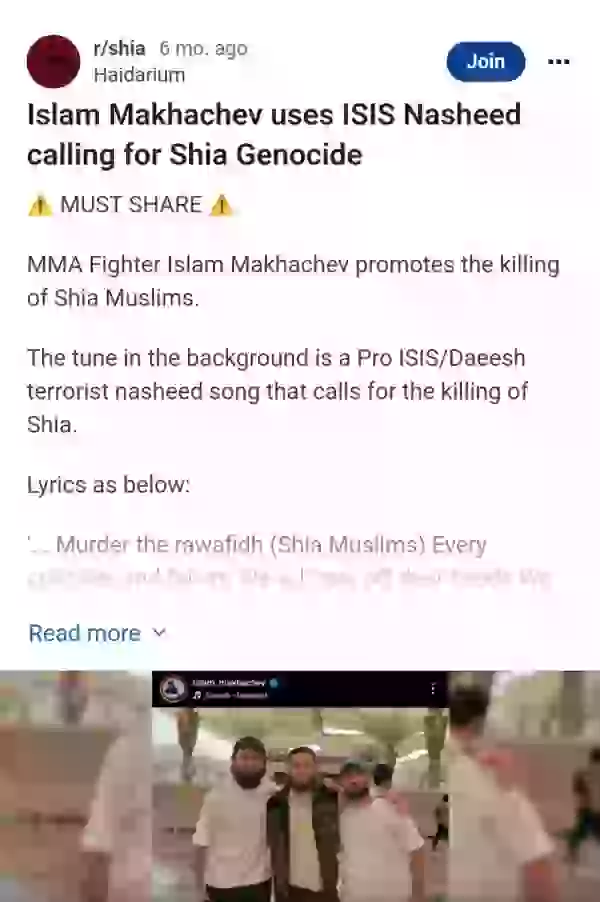Tap the embedded video's username label

click(229, 683)
